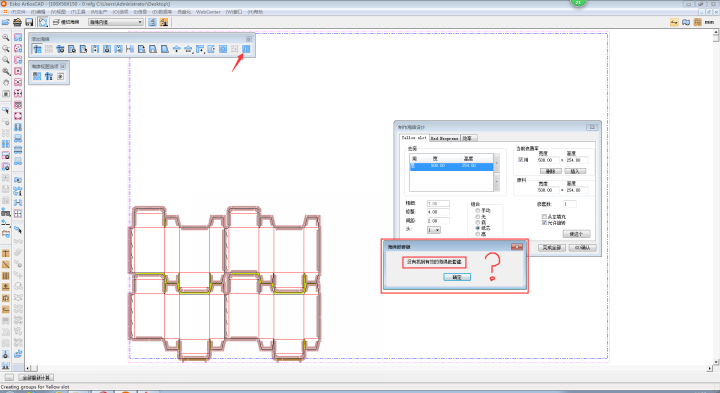
Task: Click the input field containing 4.00
Action: (438, 212)
